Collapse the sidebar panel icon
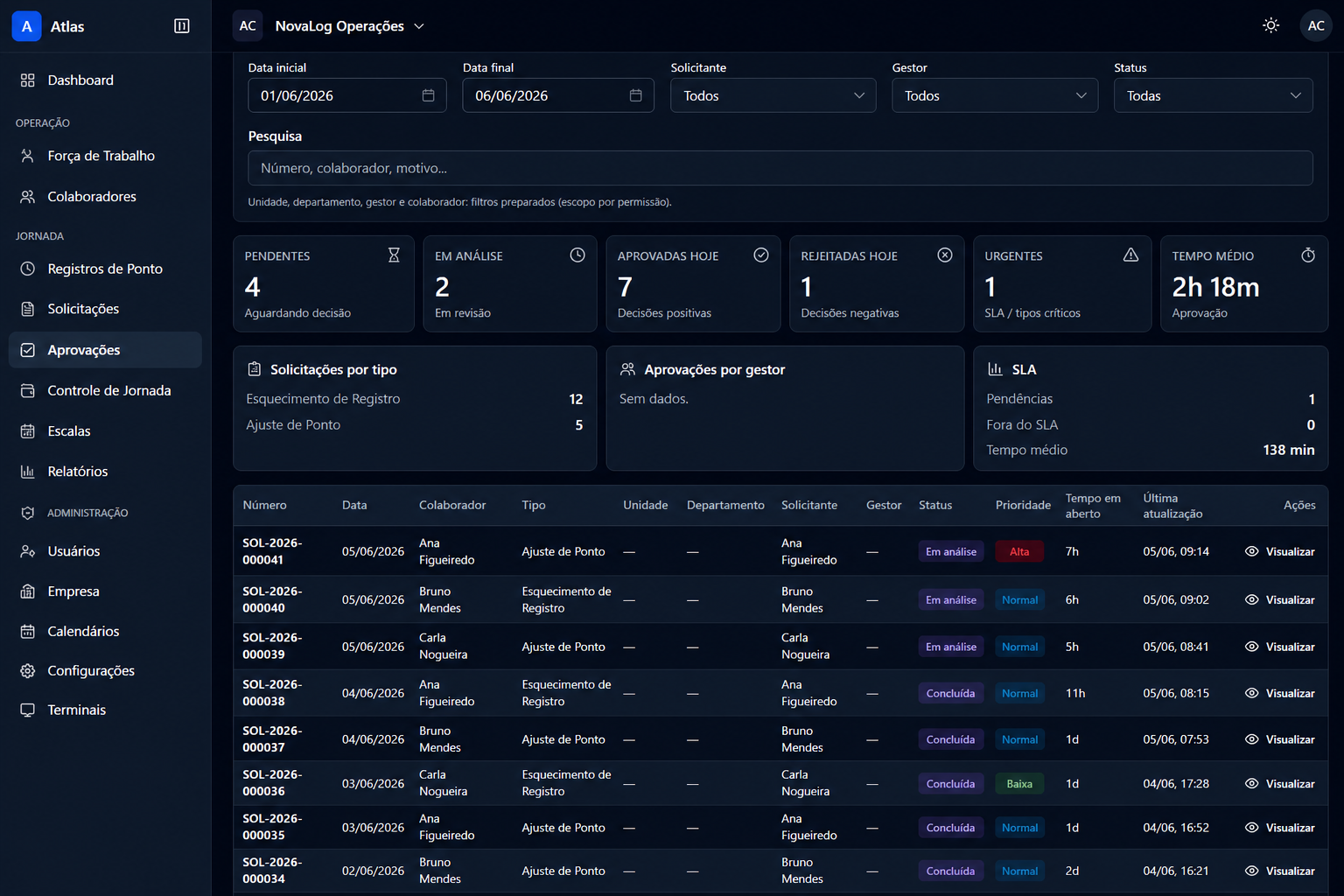This screenshot has height=896, width=1344. click(x=182, y=26)
